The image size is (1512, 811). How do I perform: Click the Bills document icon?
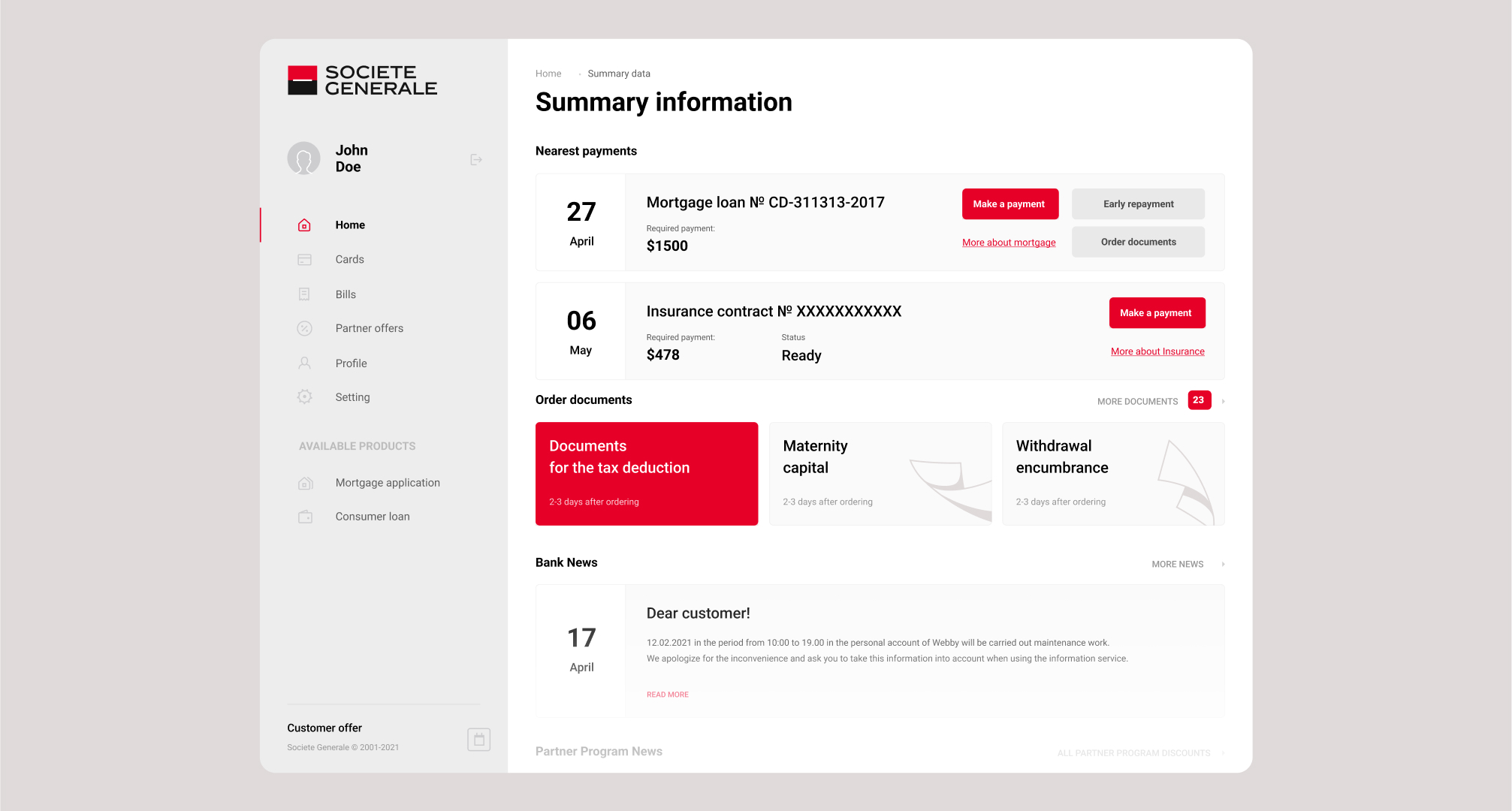click(304, 294)
